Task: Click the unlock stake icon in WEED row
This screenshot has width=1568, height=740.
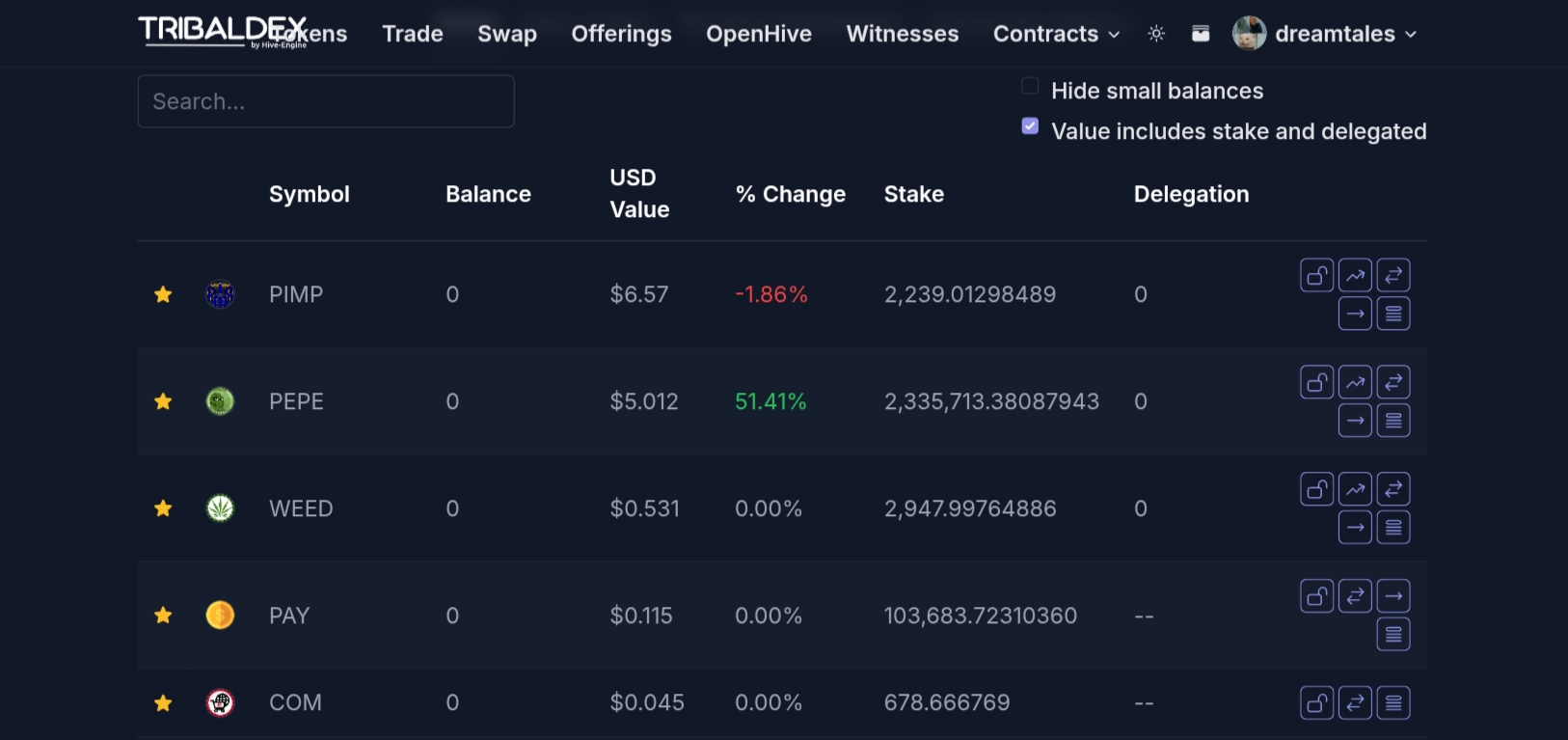Action: click(x=1316, y=490)
